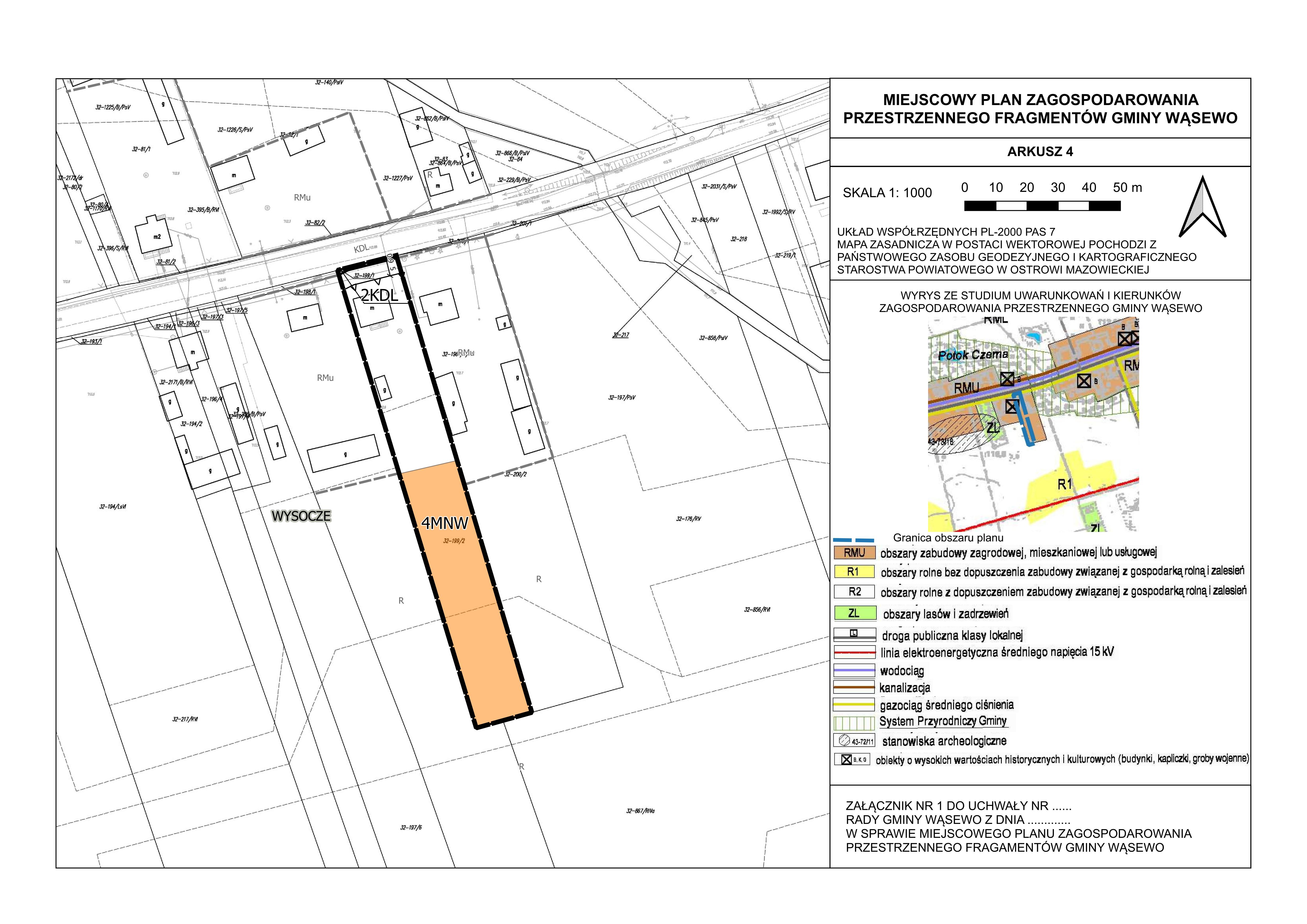
Task: Click the WYSOCZE place name label
Action: [x=301, y=516]
